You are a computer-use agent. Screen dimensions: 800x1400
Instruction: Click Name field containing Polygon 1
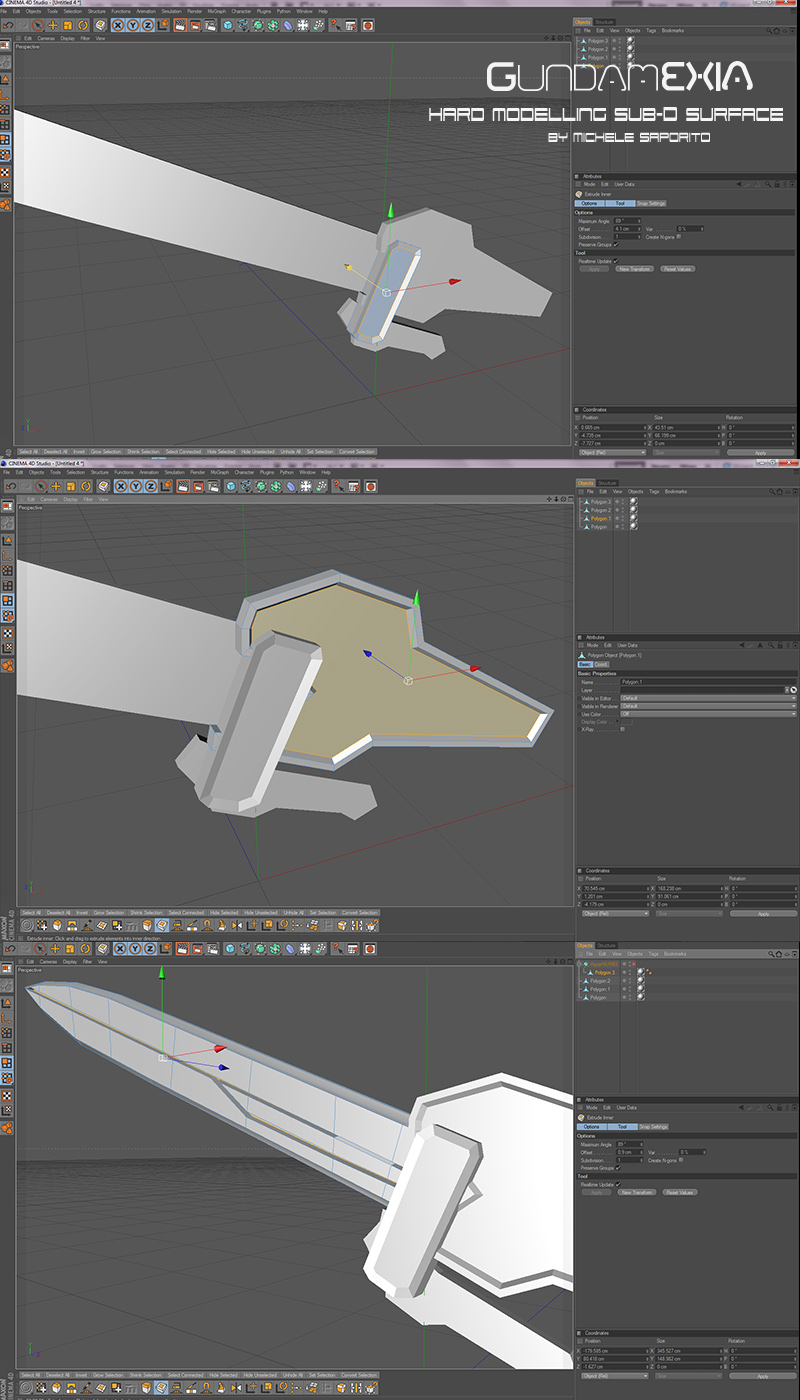(x=708, y=682)
